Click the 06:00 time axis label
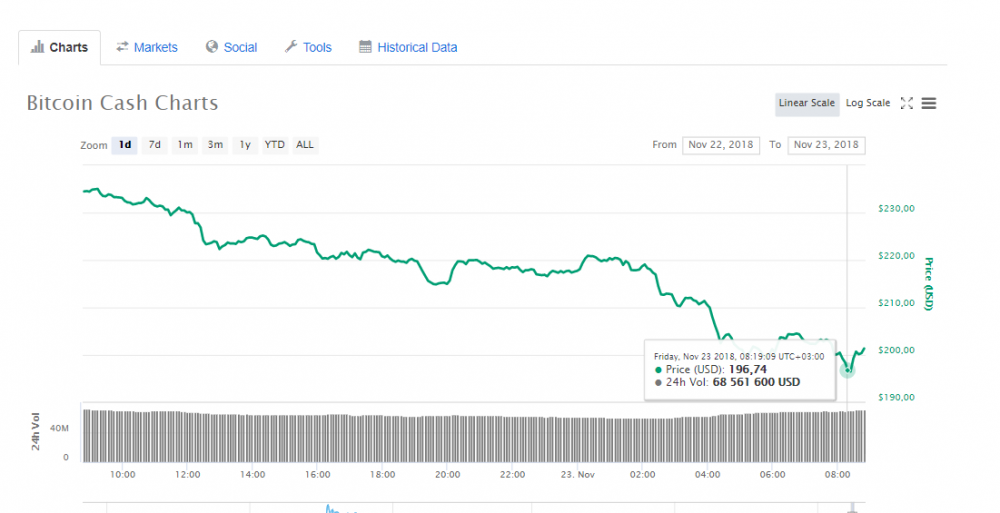The width and height of the screenshot is (1000, 513). (x=773, y=475)
